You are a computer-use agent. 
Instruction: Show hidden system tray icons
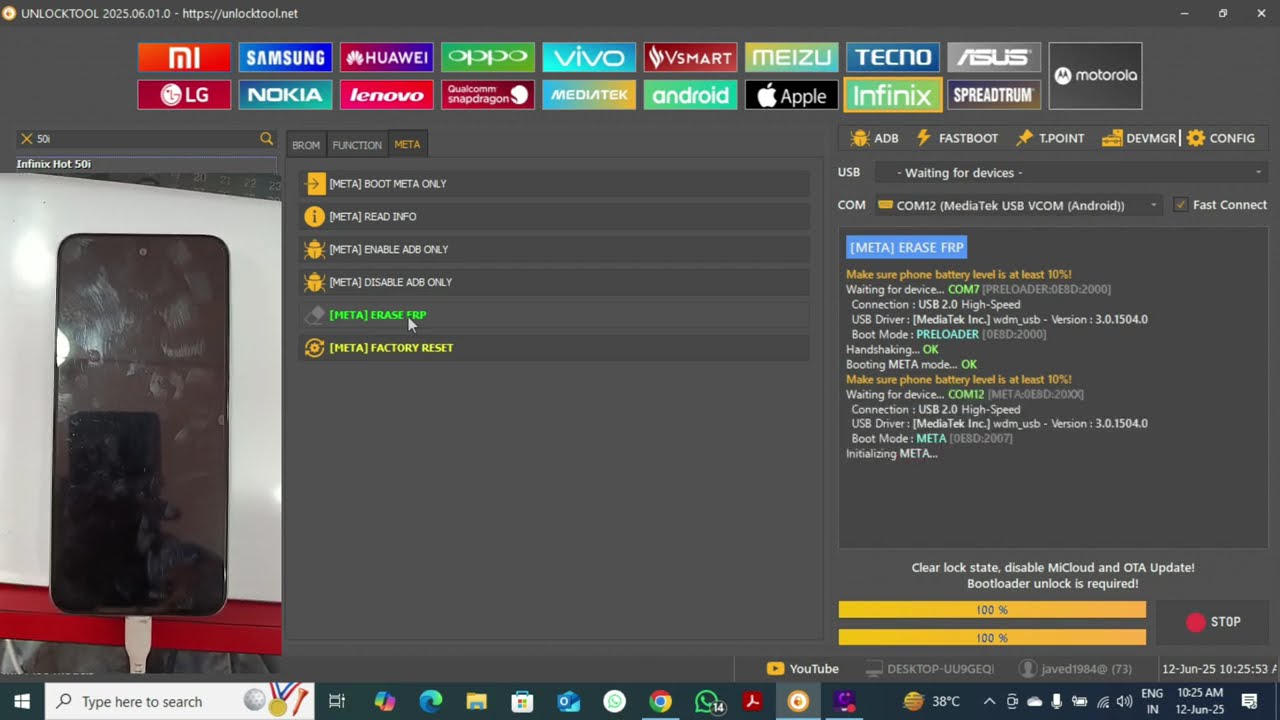[x=989, y=702]
